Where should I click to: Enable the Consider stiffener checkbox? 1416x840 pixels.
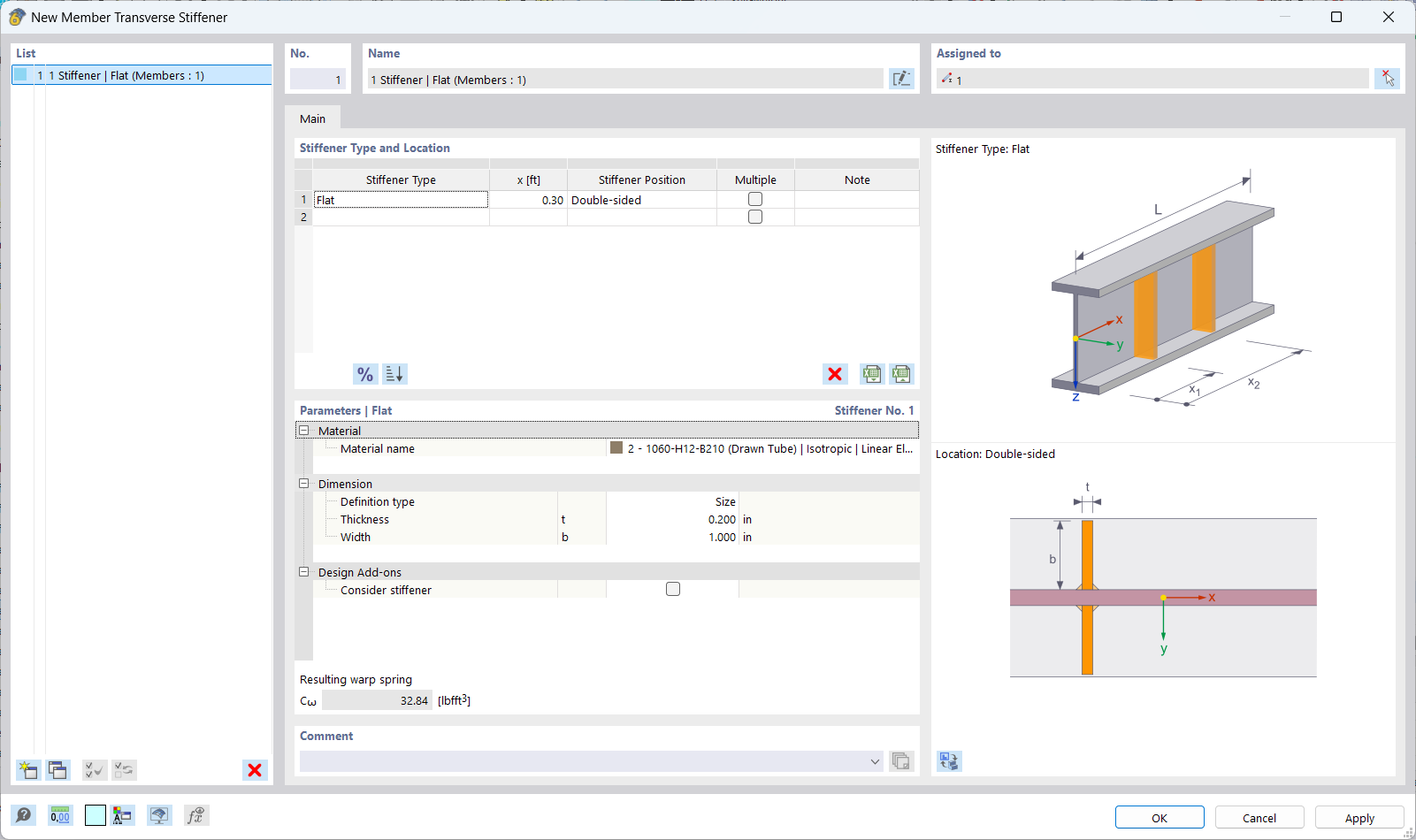(673, 589)
